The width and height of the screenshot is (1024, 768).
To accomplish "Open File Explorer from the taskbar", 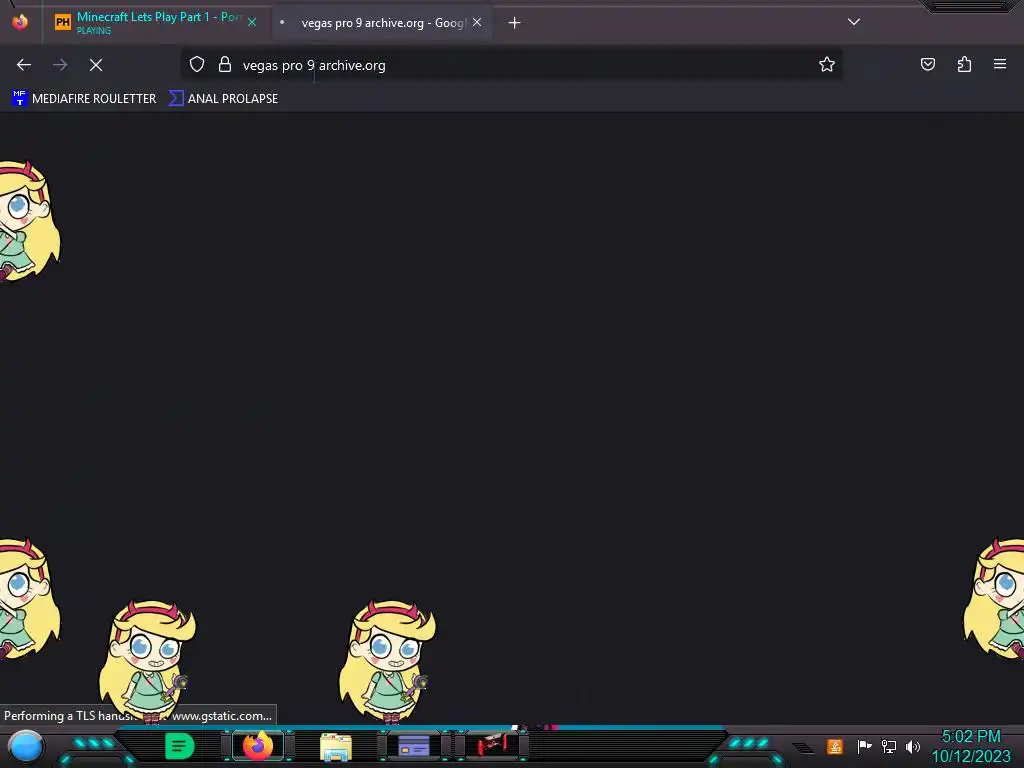I will [x=336, y=746].
